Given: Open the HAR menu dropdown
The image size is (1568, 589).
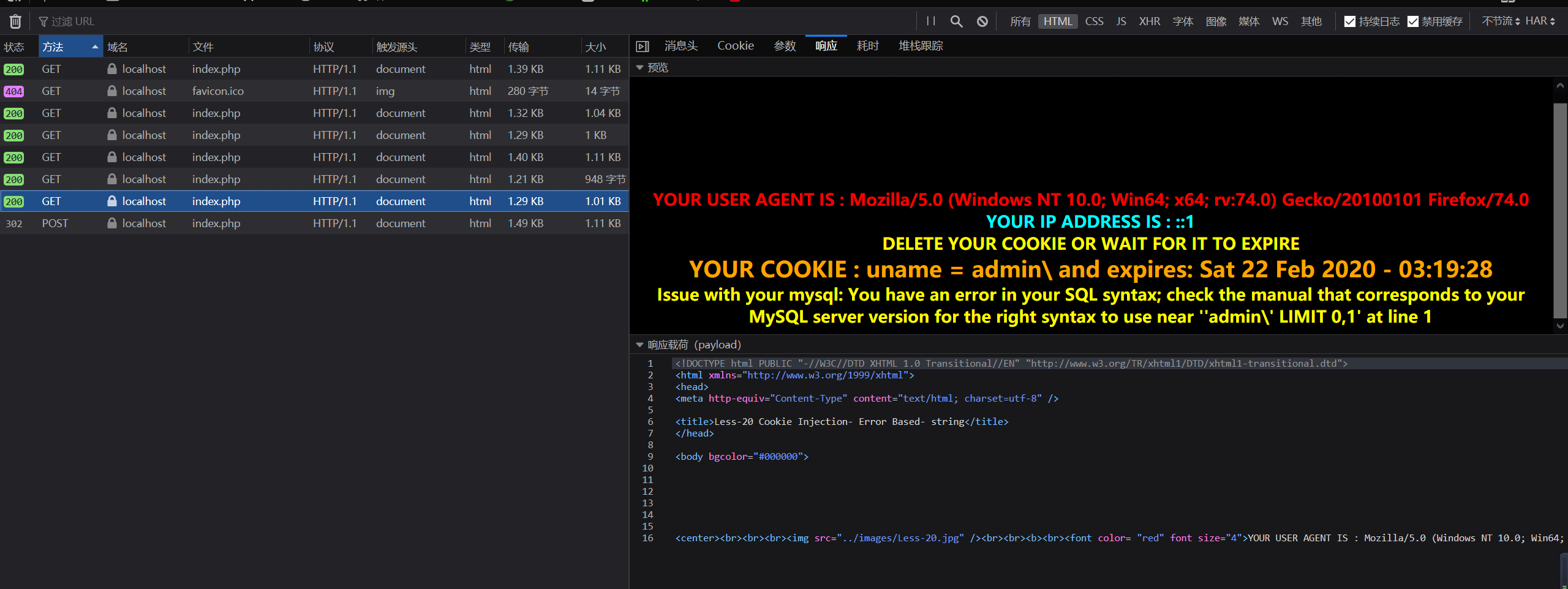Looking at the screenshot, I should click(x=1540, y=21).
